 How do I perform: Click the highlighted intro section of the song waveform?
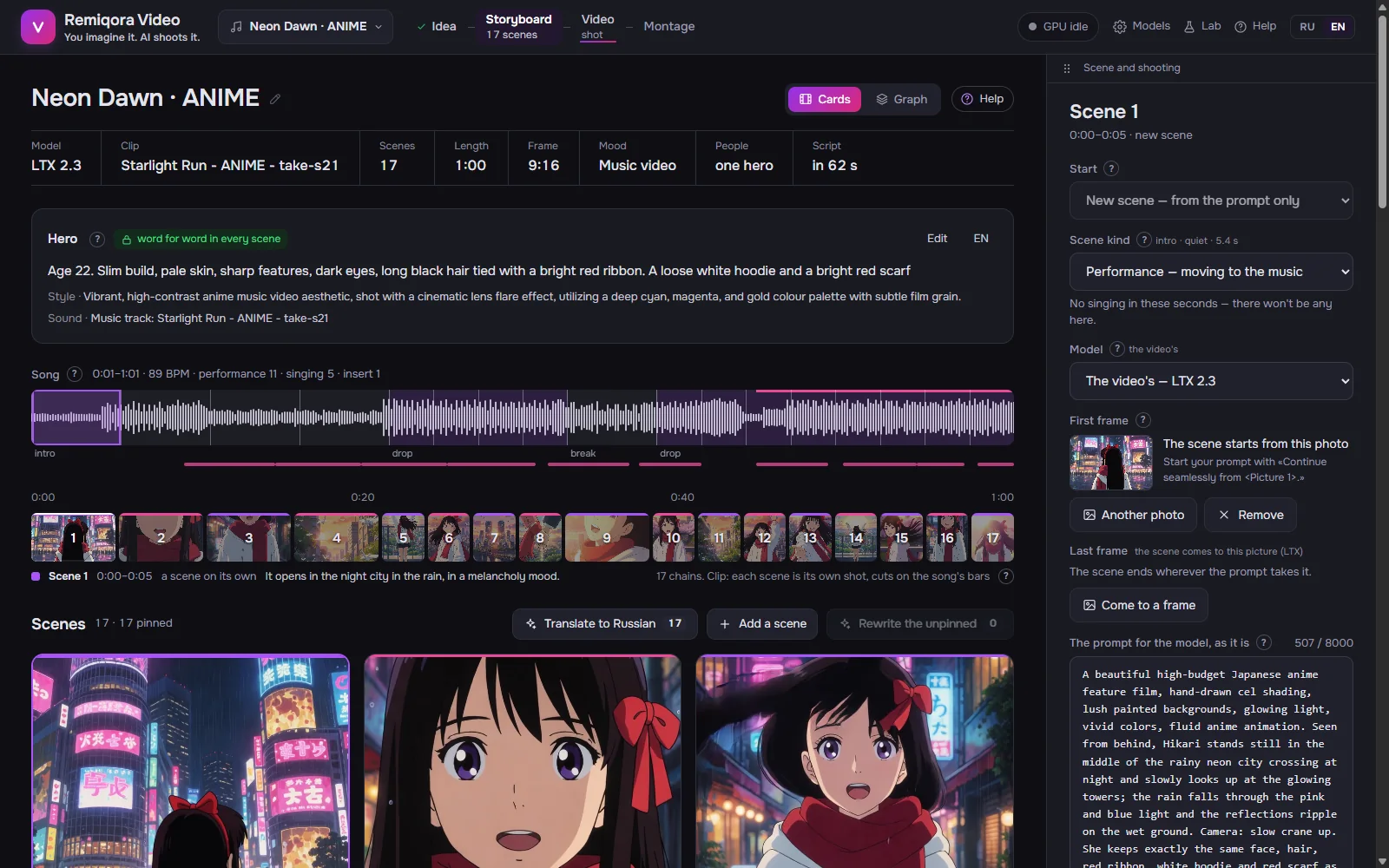[76, 418]
